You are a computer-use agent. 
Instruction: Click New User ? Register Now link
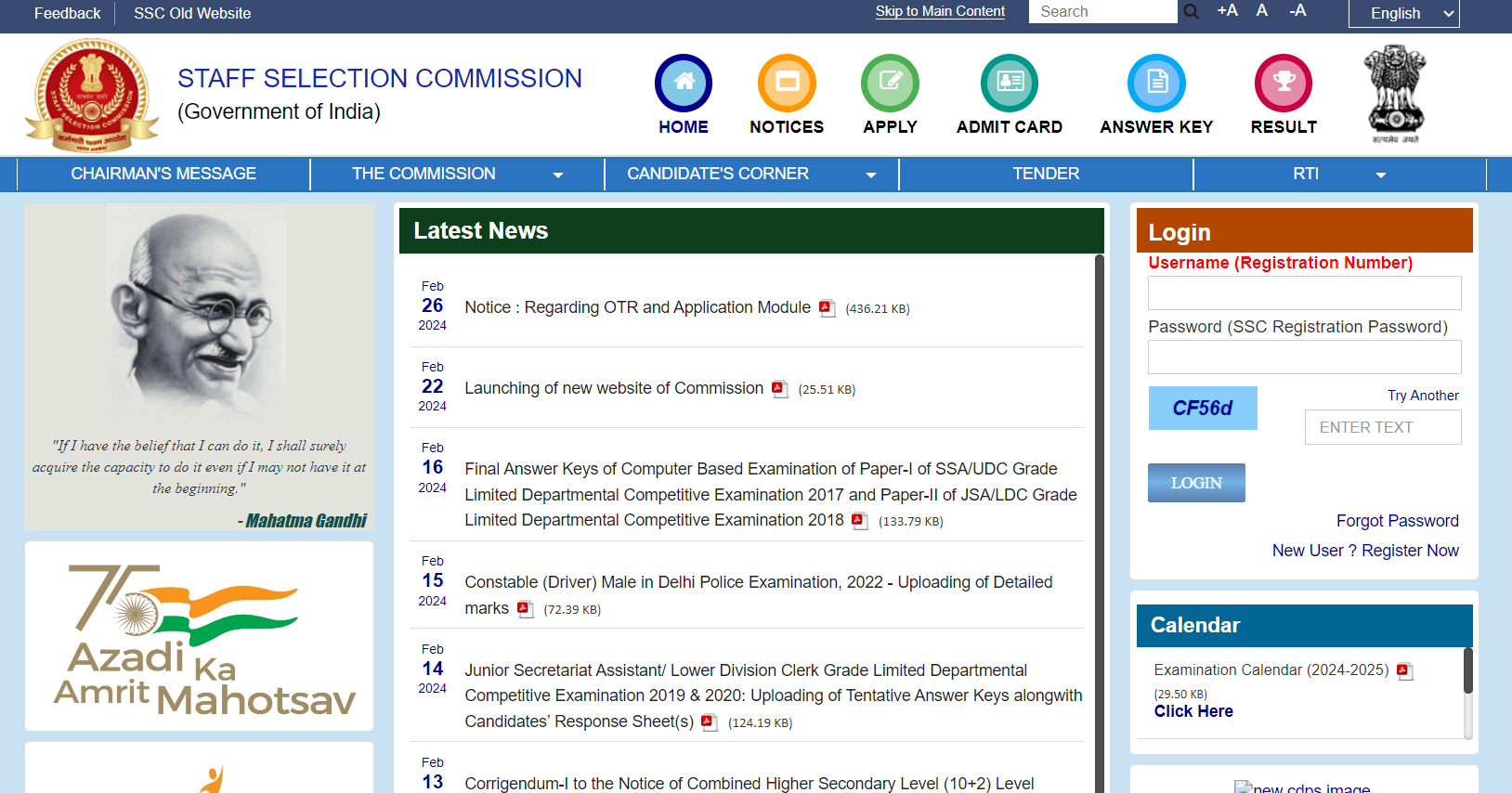[x=1365, y=551]
